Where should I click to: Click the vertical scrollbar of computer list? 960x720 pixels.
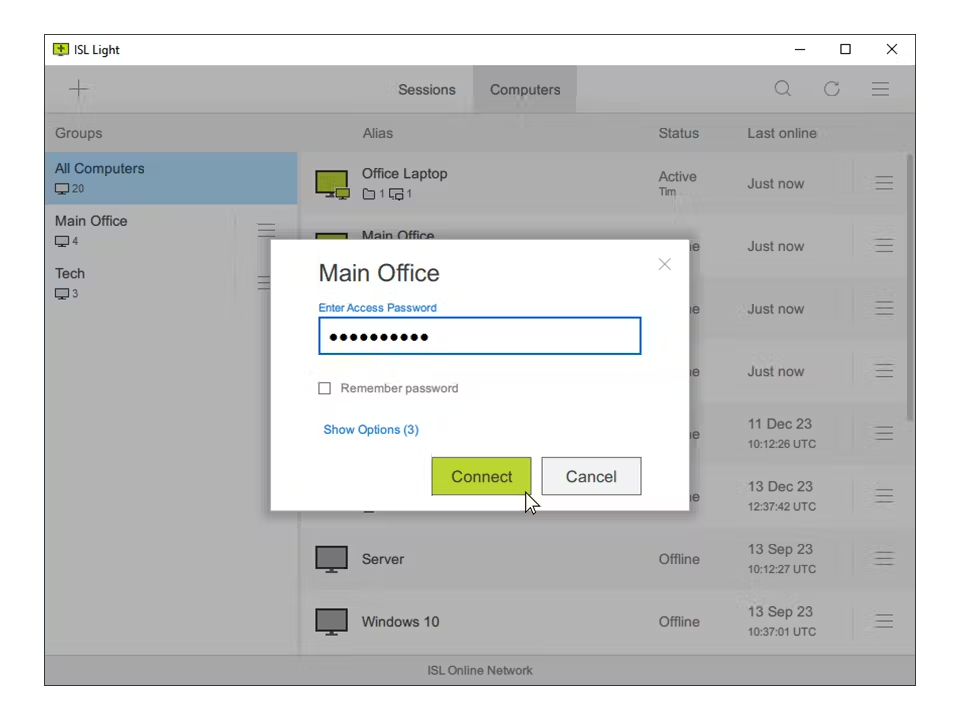[910, 288]
